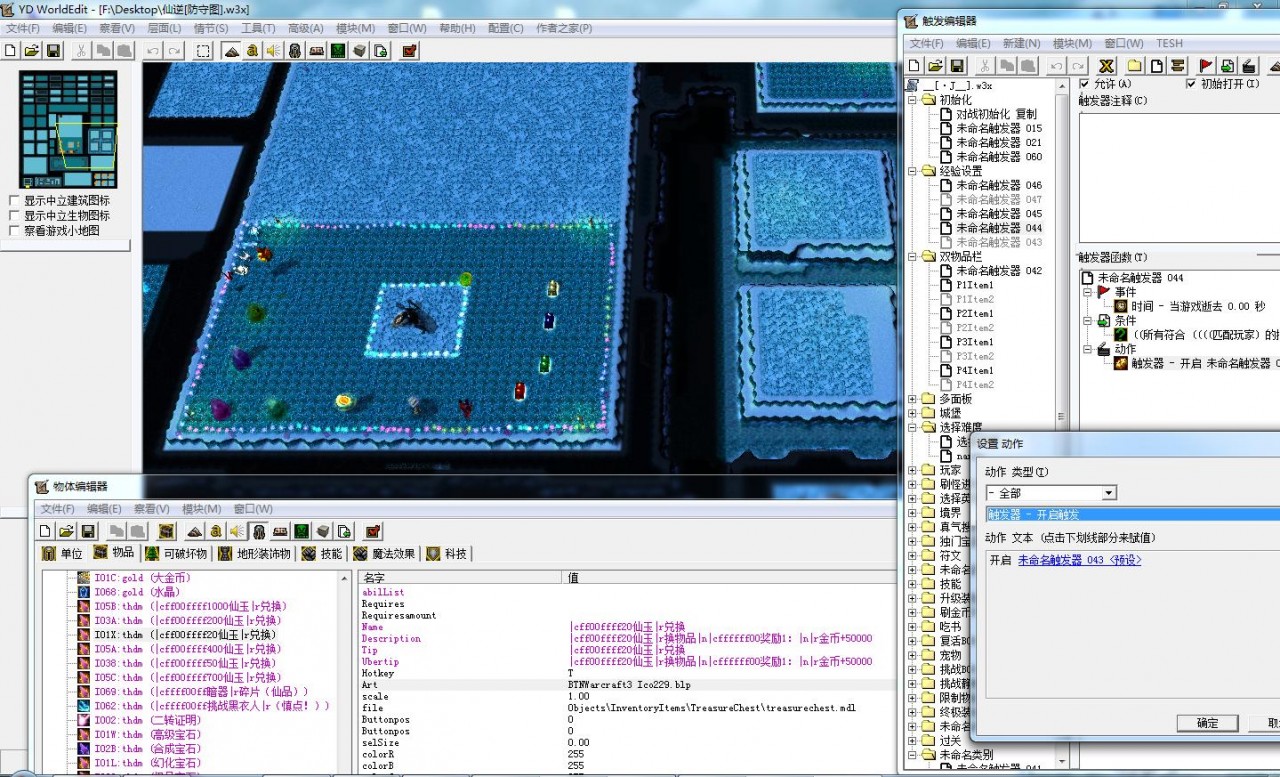
Task: Add new condition with green arrow icon
Action: tap(1228, 66)
